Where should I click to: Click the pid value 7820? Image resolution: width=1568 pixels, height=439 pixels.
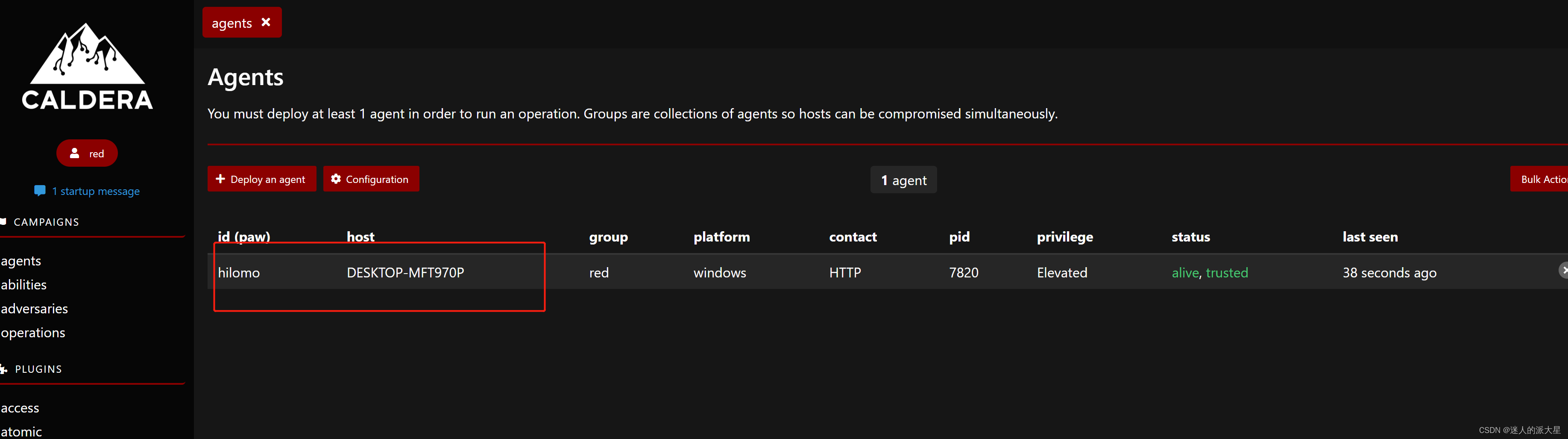(964, 273)
